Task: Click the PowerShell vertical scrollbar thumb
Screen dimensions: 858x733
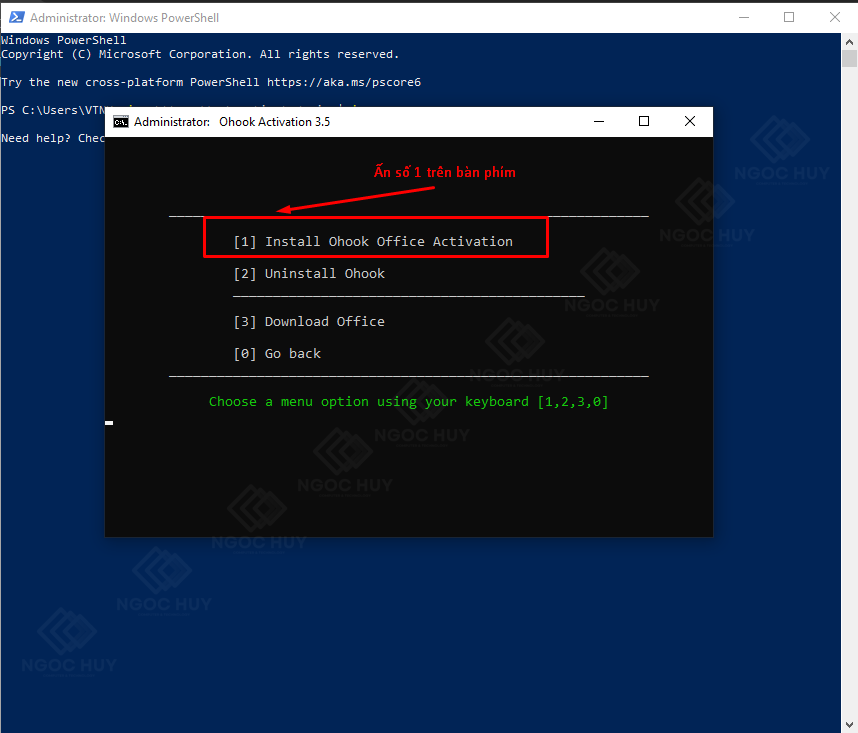Action: click(x=849, y=58)
